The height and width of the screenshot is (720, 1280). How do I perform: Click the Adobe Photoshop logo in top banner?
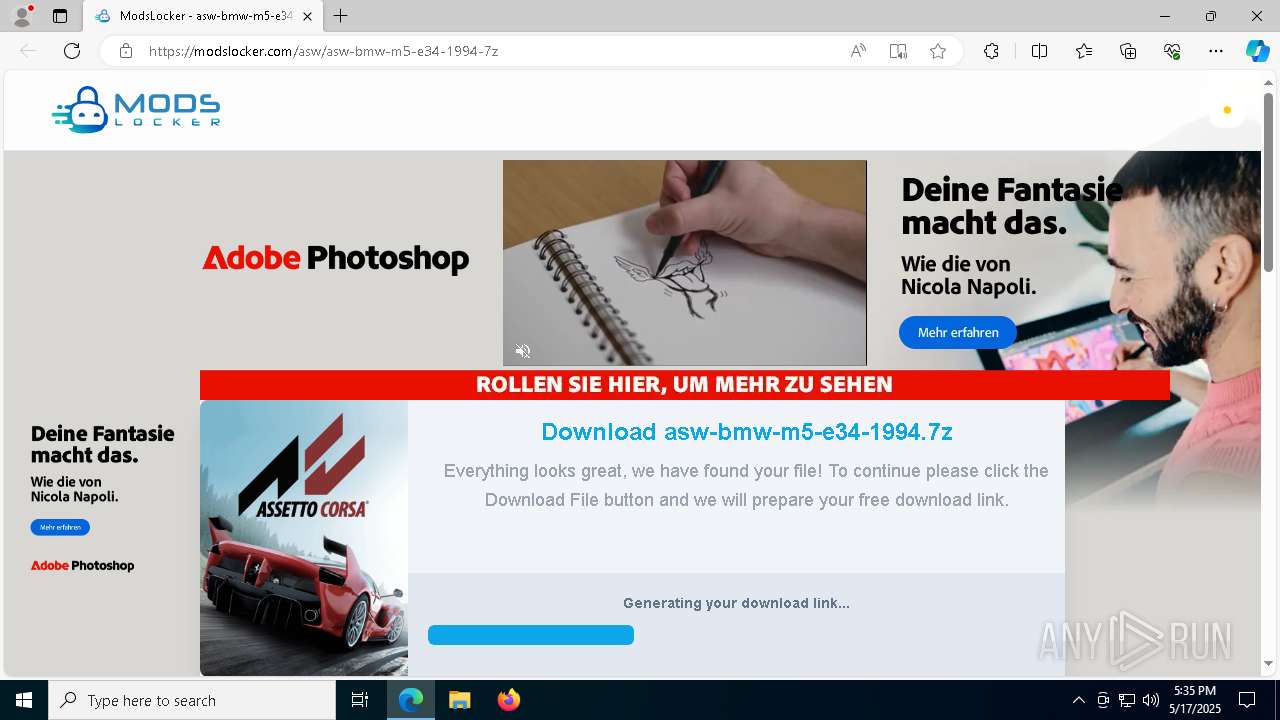(x=336, y=258)
